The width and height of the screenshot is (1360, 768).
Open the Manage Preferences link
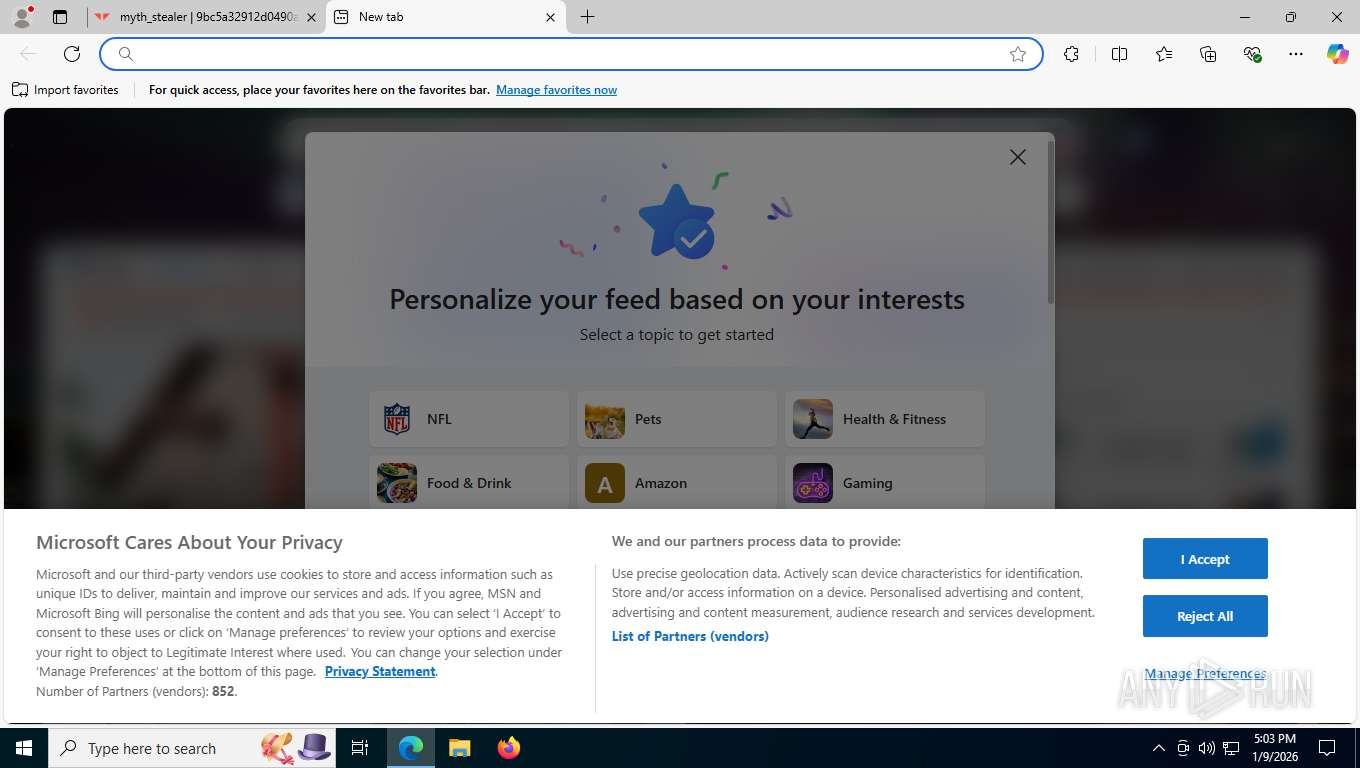pos(1205,674)
